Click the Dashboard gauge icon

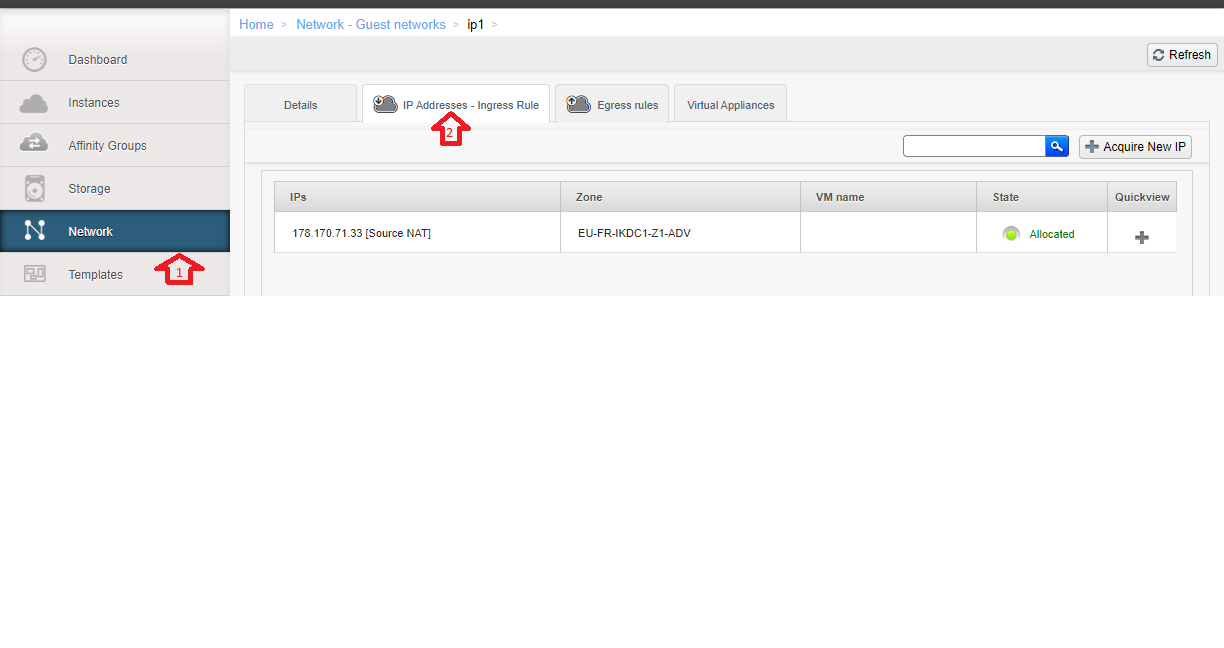34,60
